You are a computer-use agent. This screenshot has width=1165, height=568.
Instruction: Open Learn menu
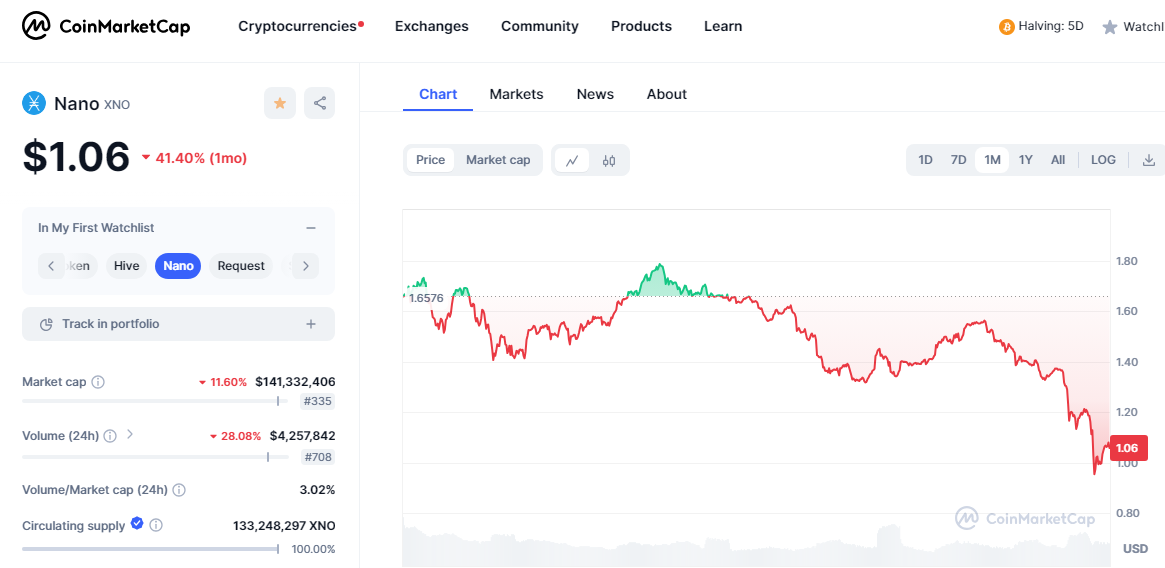tap(723, 26)
